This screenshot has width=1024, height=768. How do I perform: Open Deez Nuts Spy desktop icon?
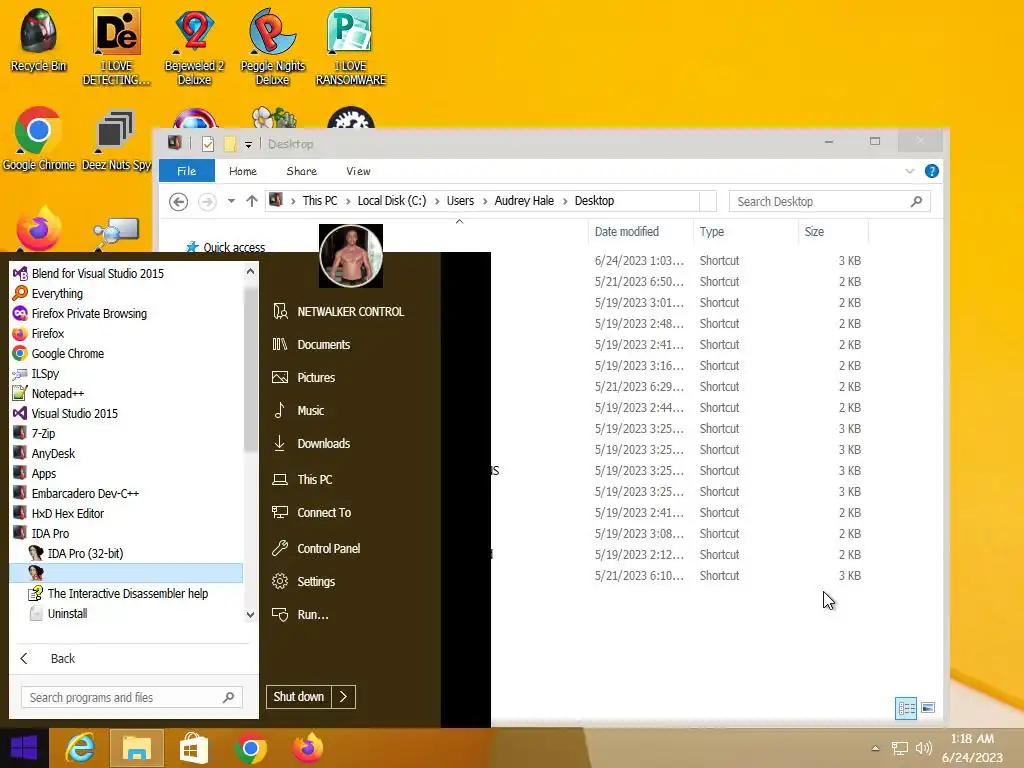(116, 139)
